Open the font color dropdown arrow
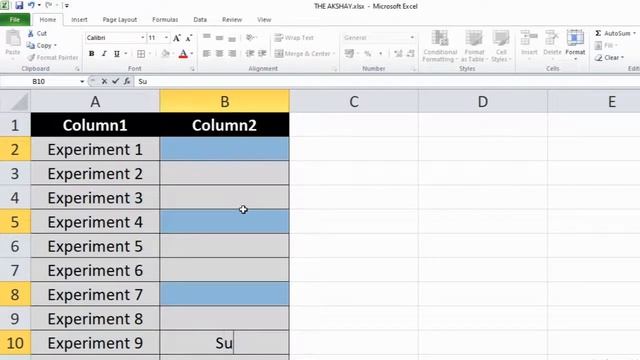Image resolution: width=640 pixels, height=360 pixels. (x=192, y=53)
